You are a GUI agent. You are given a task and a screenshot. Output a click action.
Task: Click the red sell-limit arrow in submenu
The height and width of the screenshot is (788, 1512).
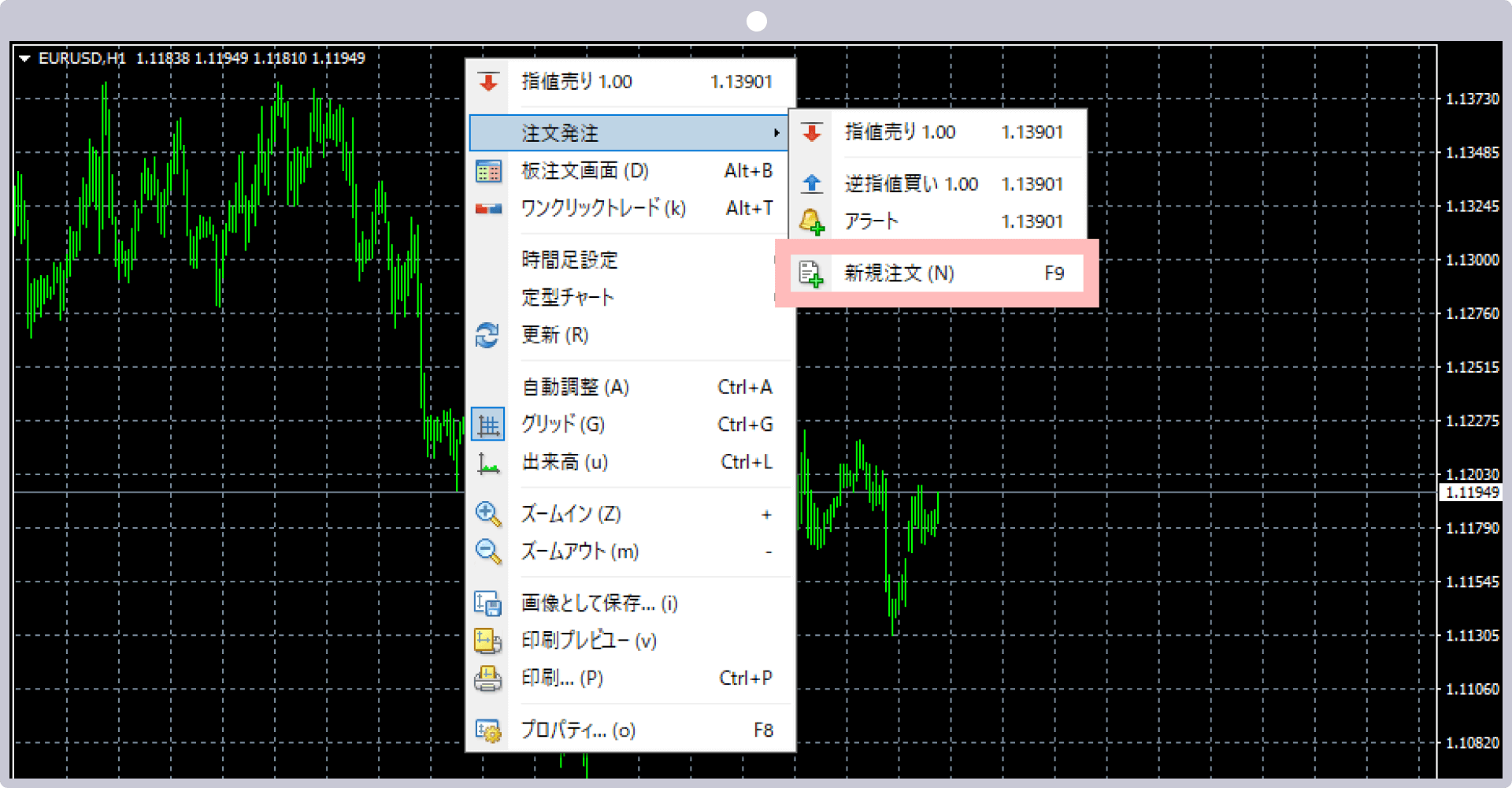click(812, 132)
